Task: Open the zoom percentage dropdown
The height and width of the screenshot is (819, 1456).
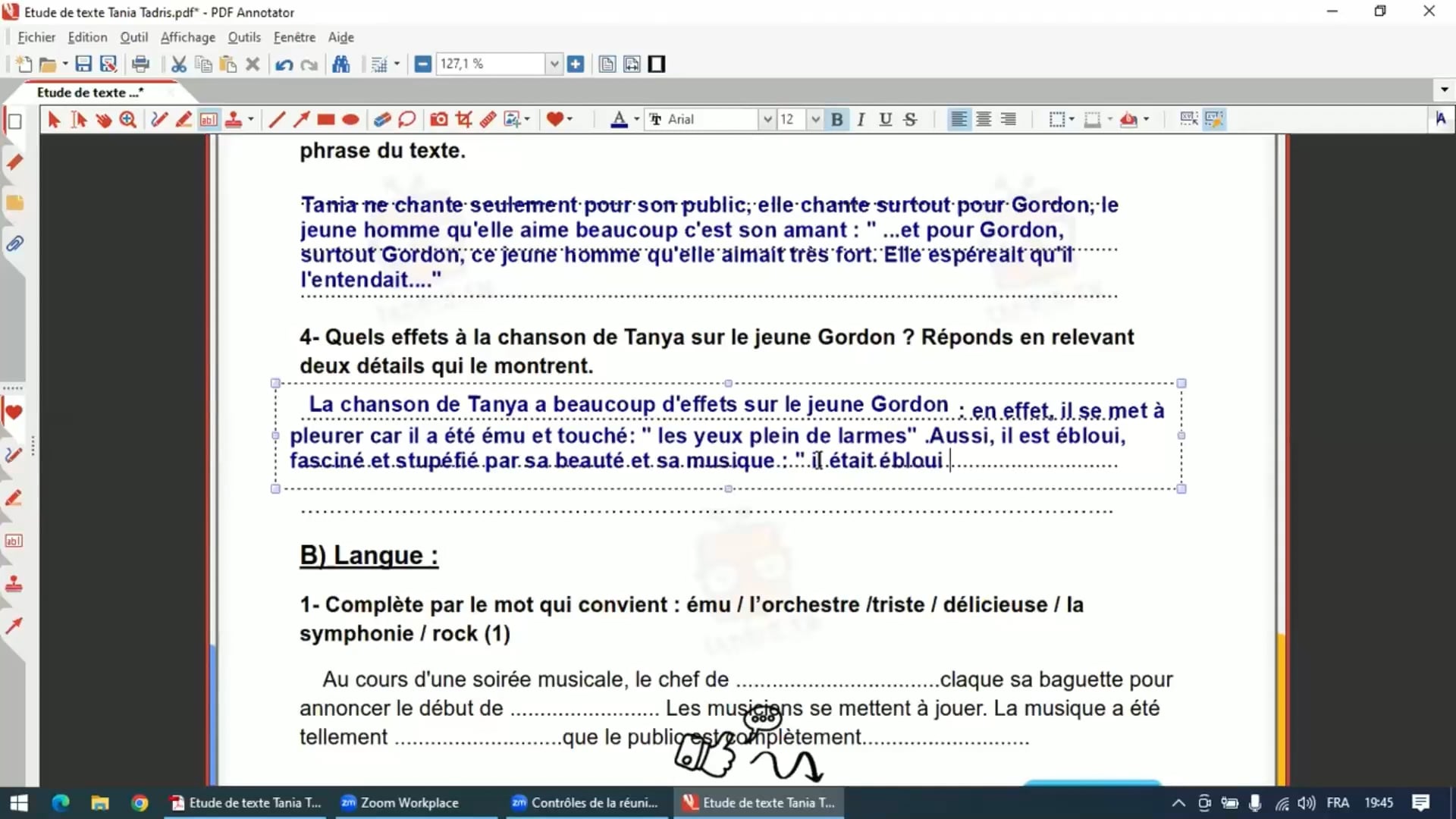Action: coord(554,64)
